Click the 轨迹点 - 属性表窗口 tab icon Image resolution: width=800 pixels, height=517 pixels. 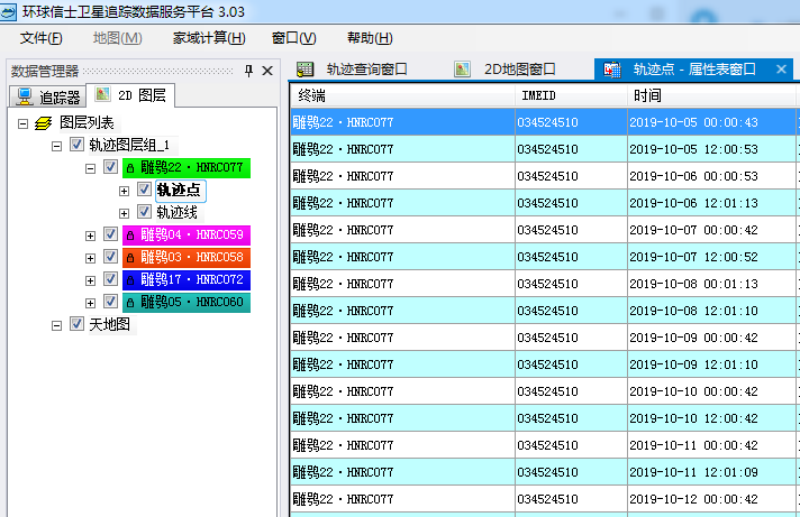[x=612, y=69]
